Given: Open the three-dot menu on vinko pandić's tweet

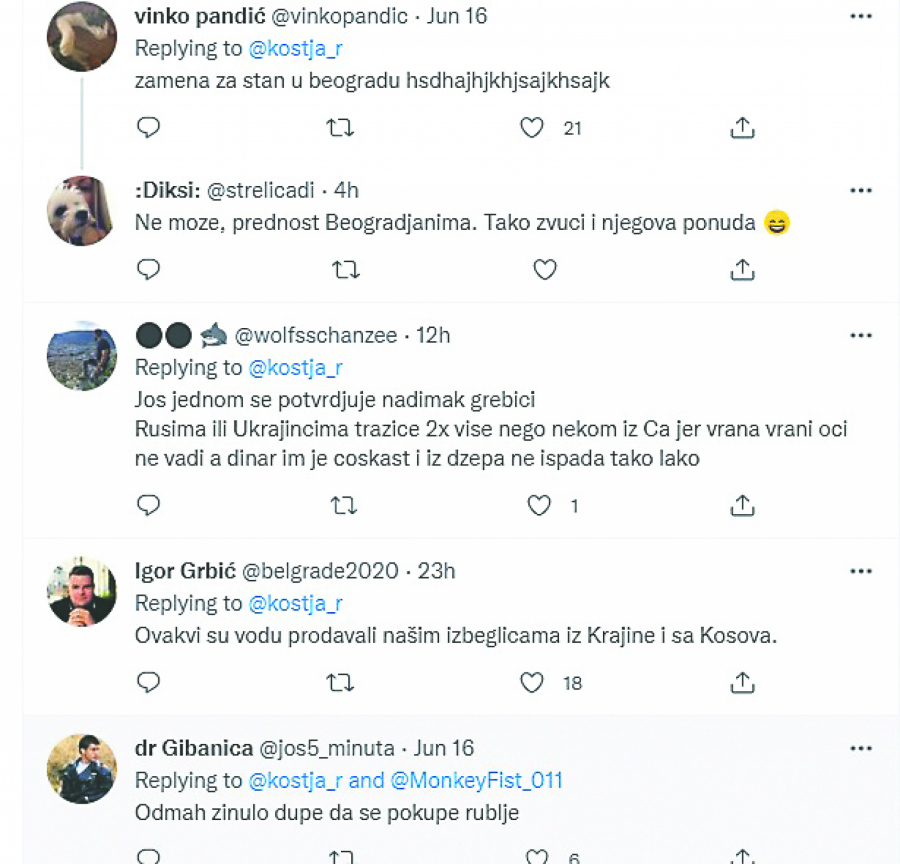Looking at the screenshot, I should pyautogui.click(x=861, y=14).
